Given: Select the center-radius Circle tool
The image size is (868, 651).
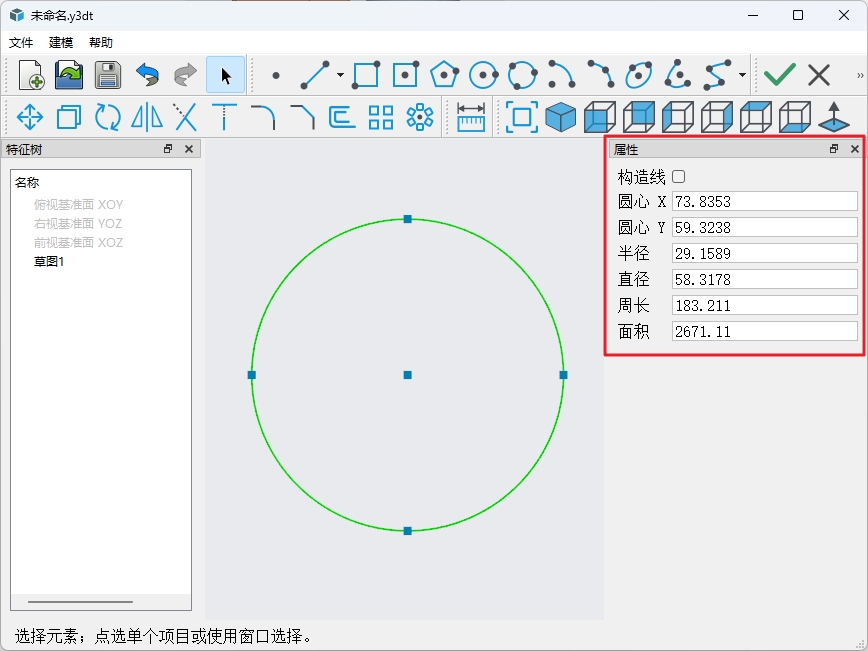Looking at the screenshot, I should coord(483,75).
